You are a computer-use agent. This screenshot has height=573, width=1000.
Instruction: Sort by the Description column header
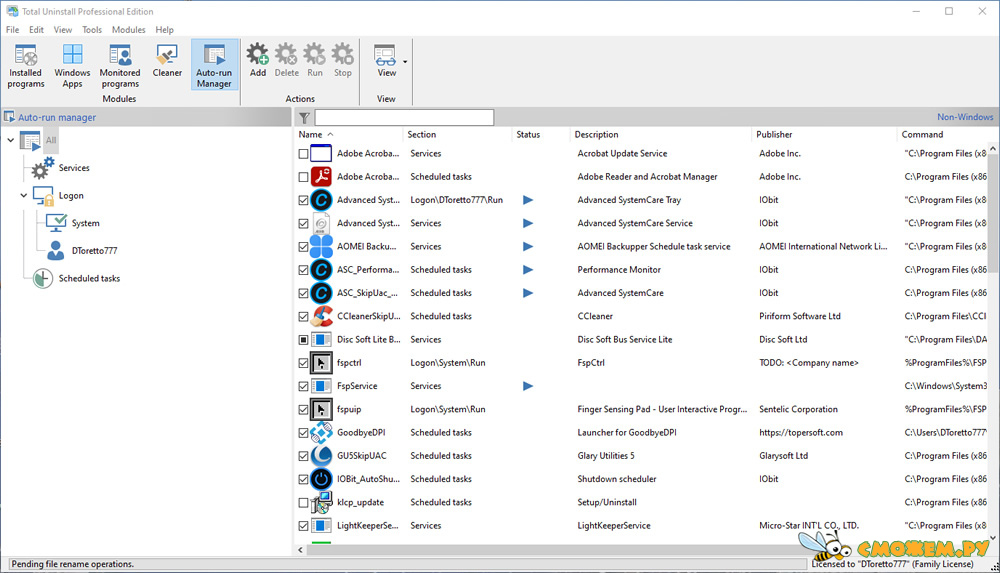[596, 135]
